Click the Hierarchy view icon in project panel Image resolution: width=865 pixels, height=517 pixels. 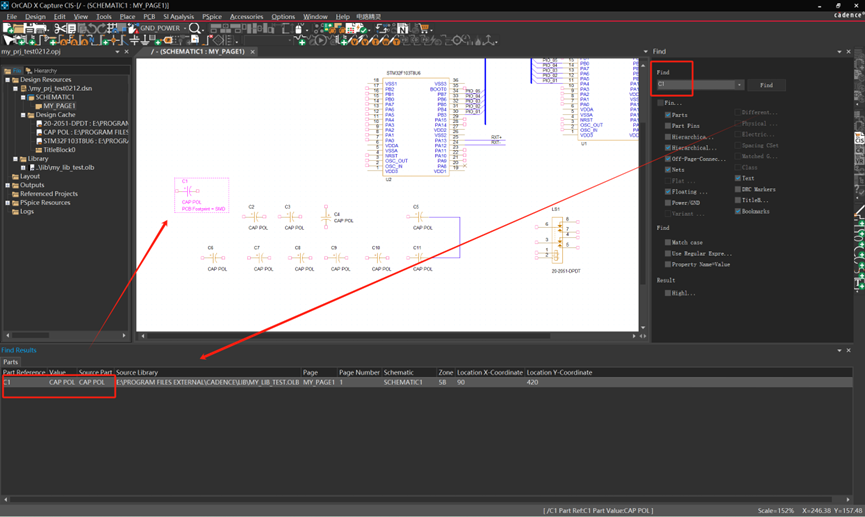coord(29,71)
